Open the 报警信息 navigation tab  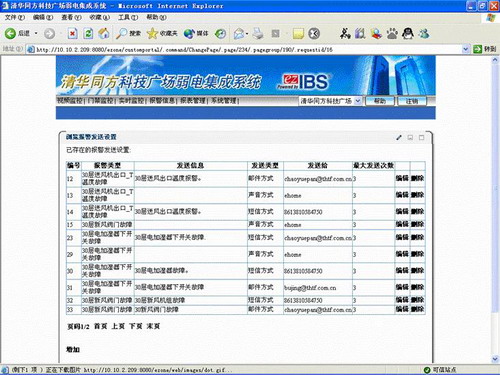tap(162, 101)
